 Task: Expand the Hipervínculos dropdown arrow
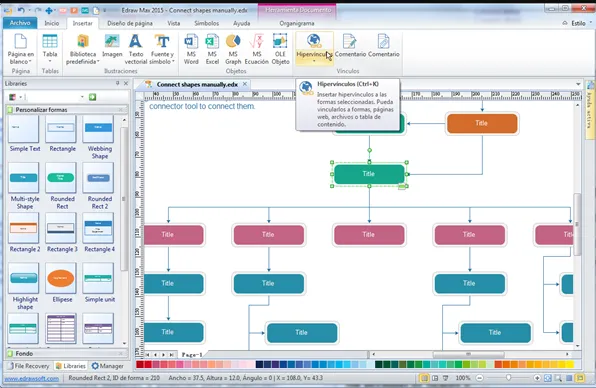[x=314, y=61]
